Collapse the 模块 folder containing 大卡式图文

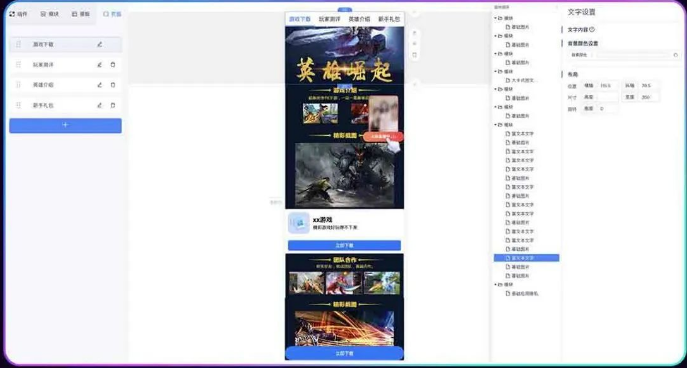click(x=496, y=71)
